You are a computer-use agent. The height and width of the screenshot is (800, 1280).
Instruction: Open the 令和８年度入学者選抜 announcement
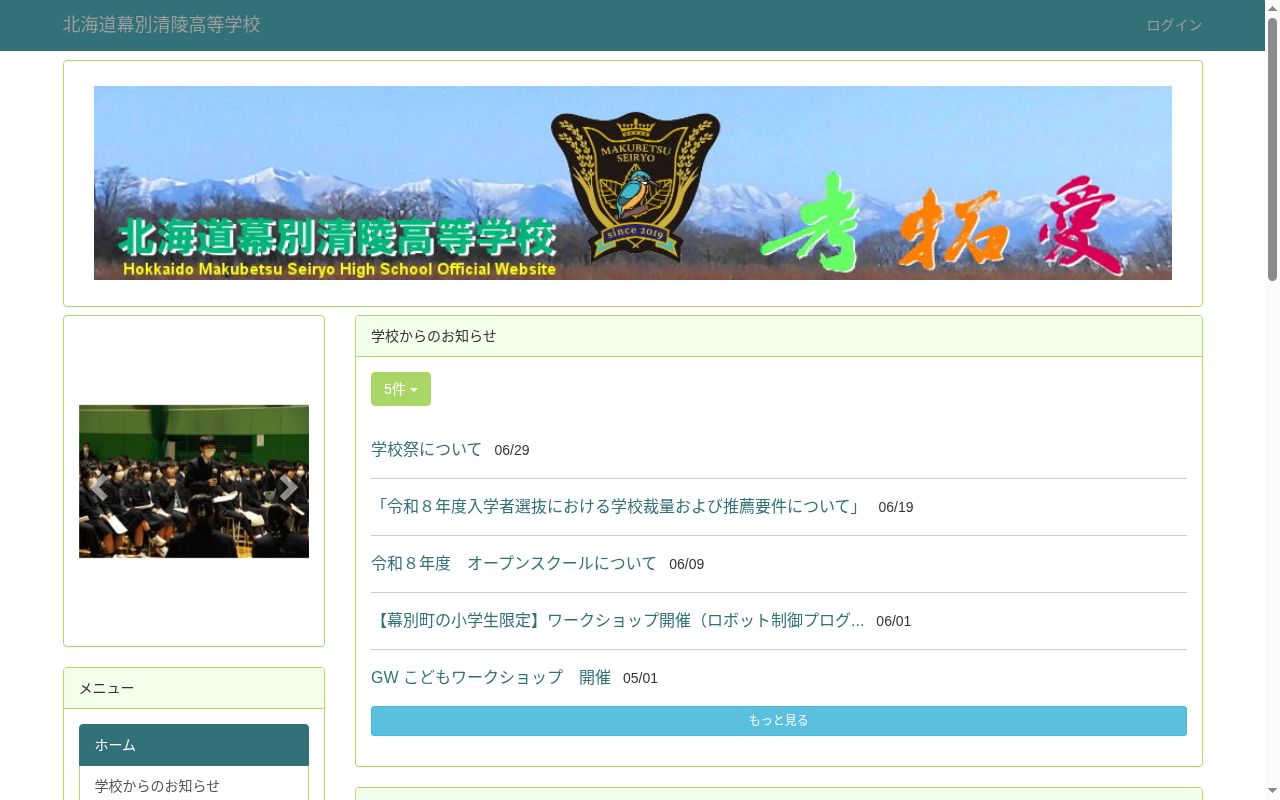point(618,507)
